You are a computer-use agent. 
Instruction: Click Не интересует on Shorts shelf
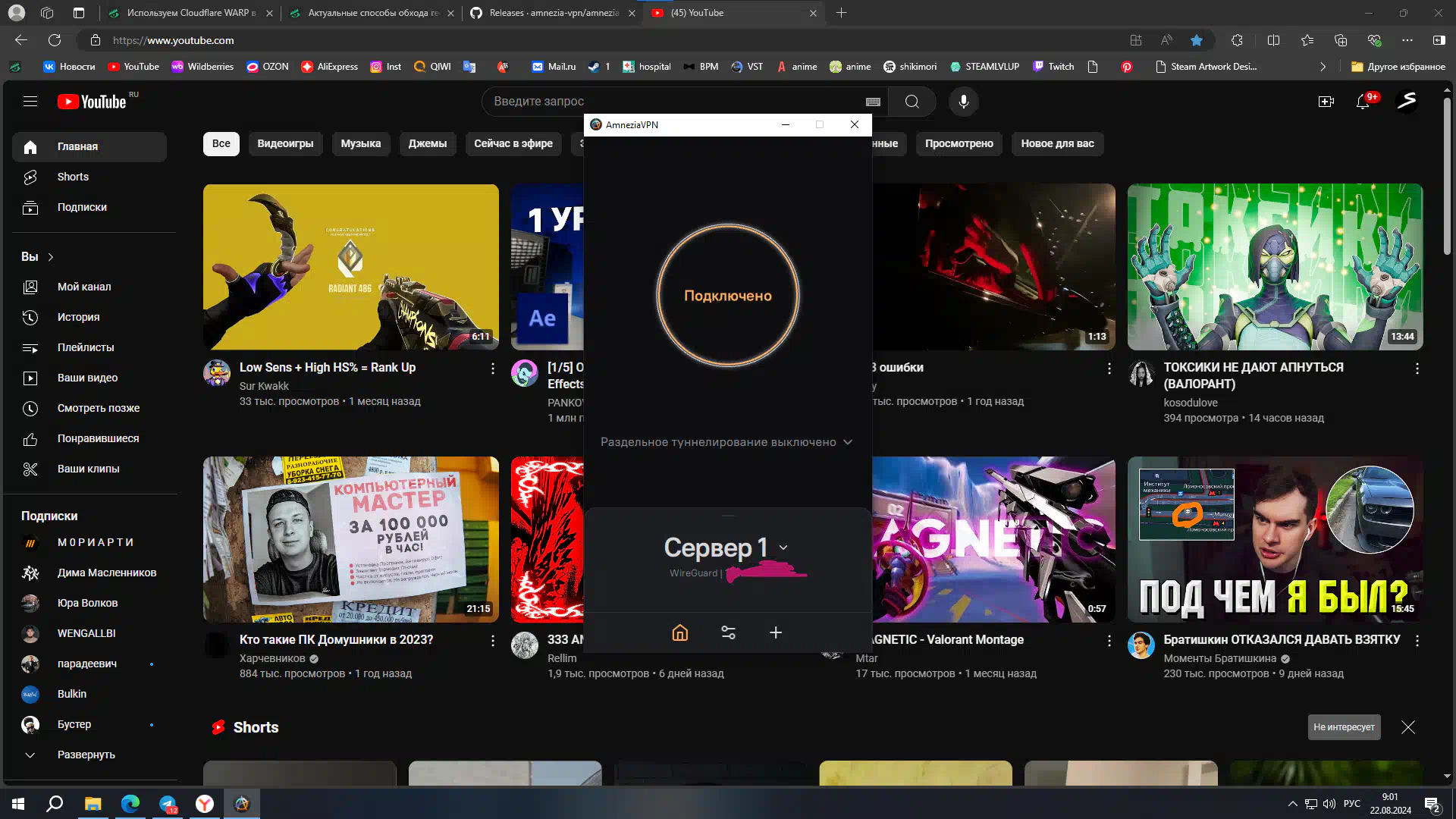[1344, 727]
